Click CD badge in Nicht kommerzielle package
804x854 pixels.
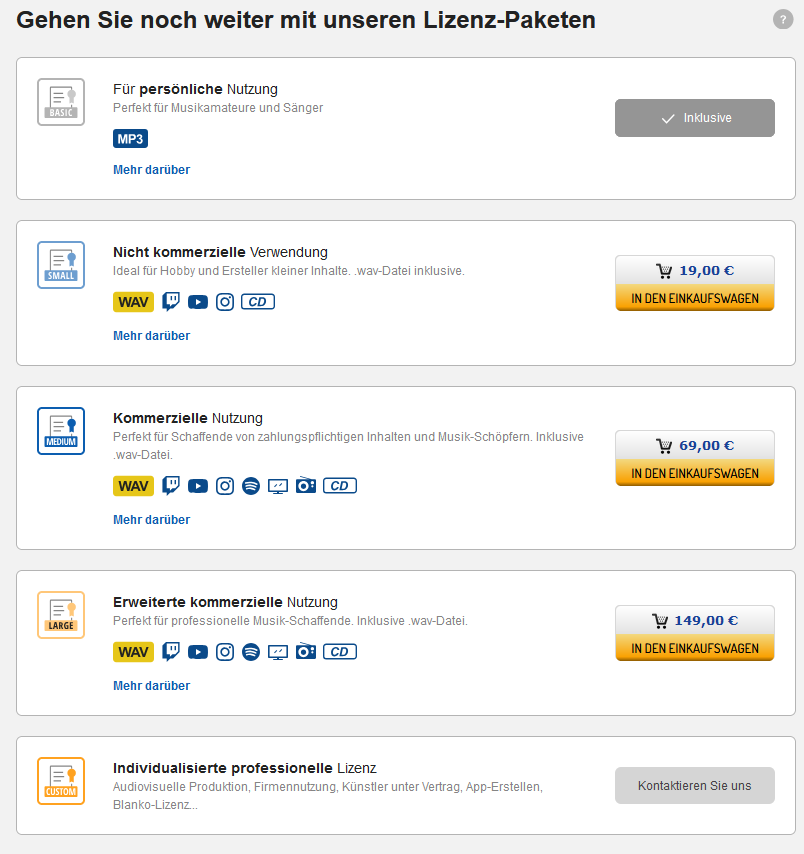258,302
